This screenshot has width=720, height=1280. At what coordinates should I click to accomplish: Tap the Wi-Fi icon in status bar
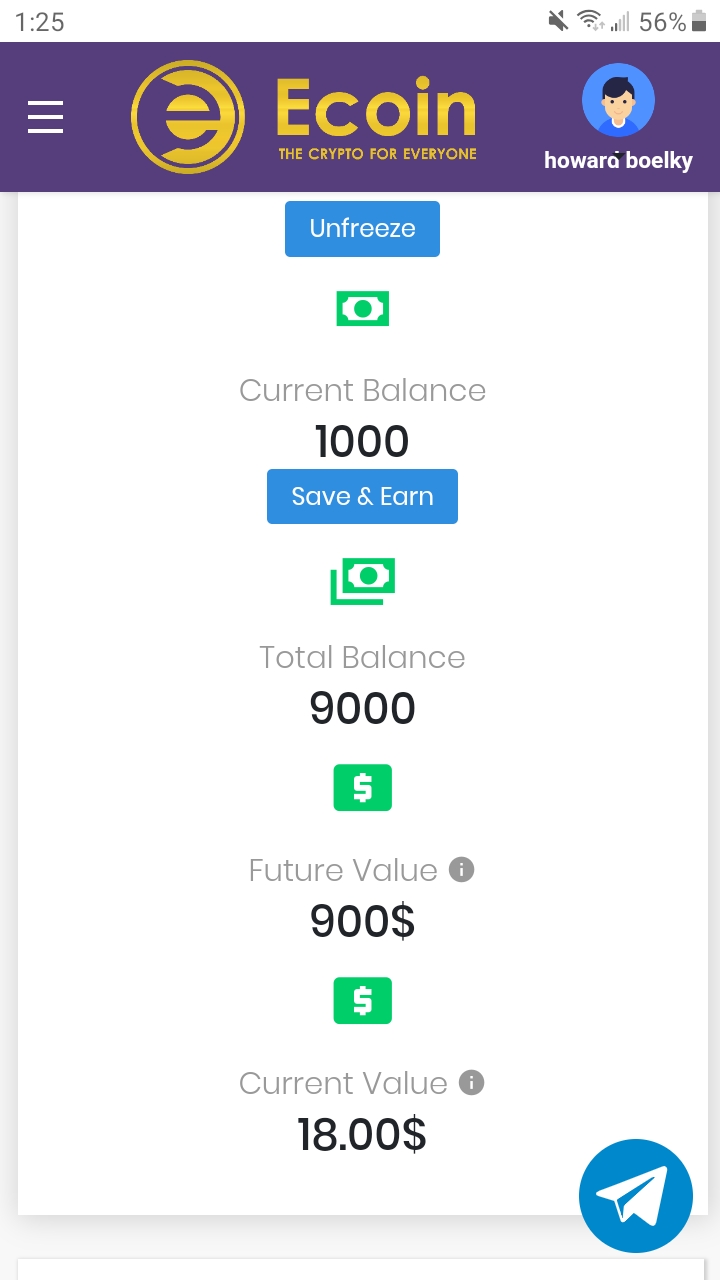point(590,21)
